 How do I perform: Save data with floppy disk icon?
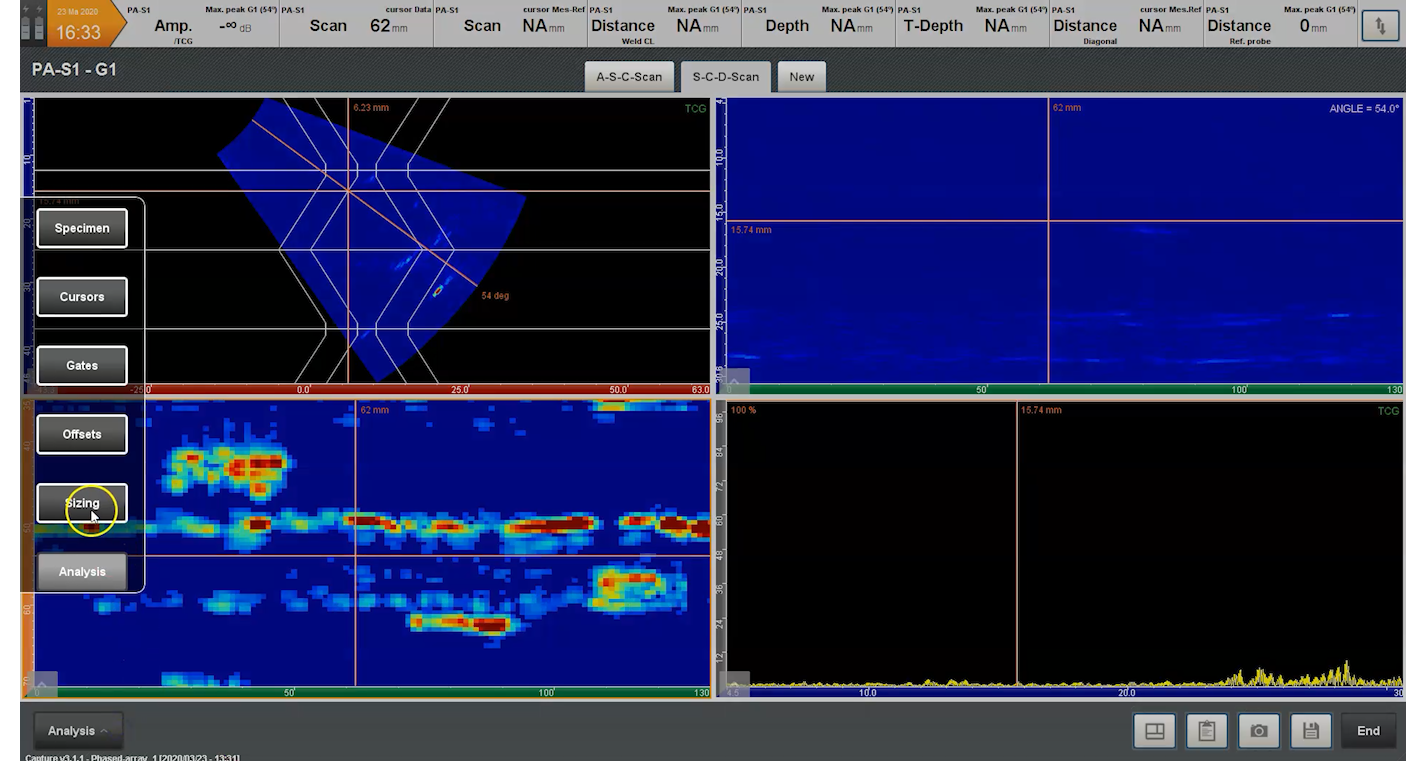[x=1311, y=731]
